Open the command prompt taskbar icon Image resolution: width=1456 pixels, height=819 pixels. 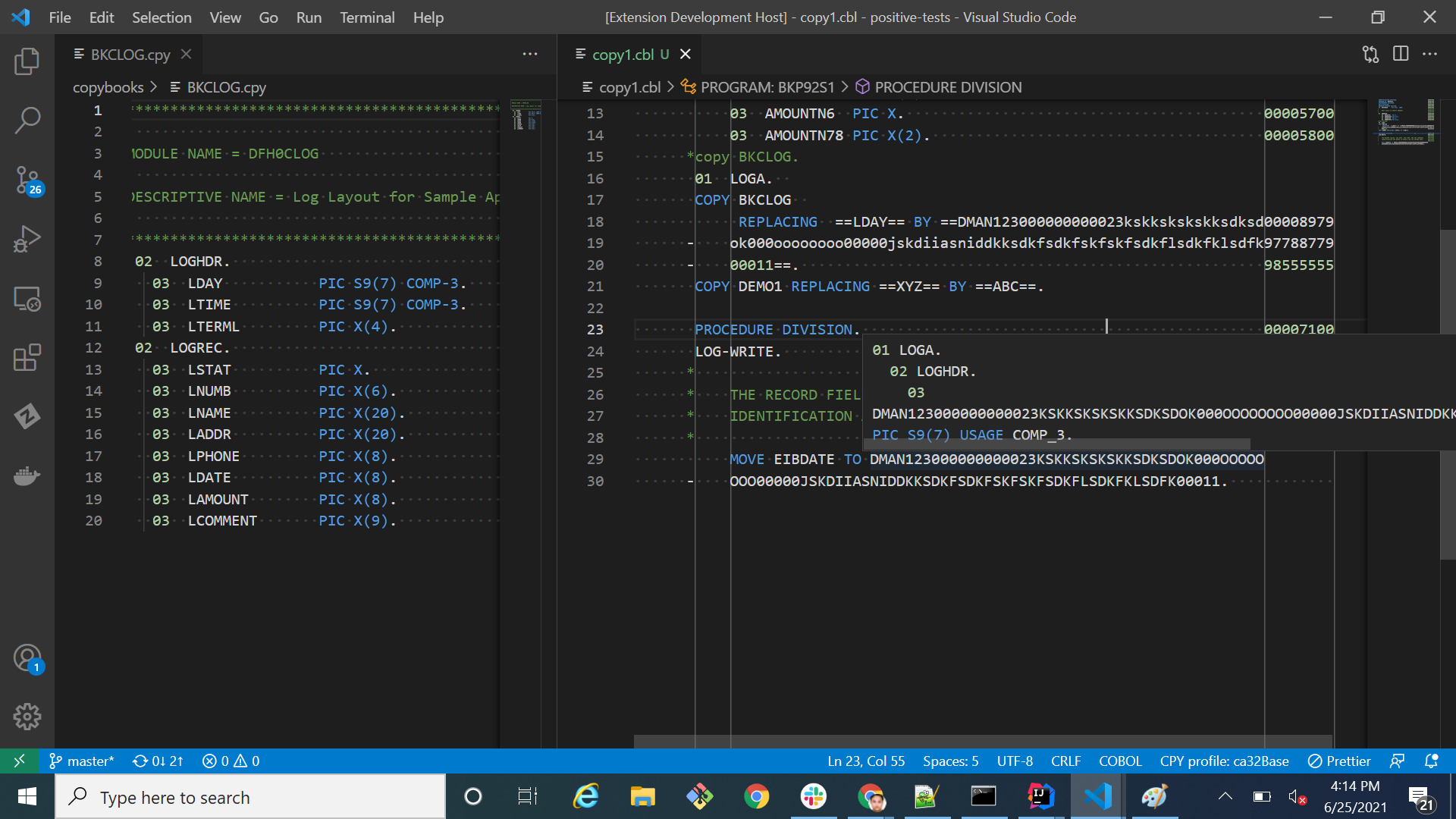[984, 796]
